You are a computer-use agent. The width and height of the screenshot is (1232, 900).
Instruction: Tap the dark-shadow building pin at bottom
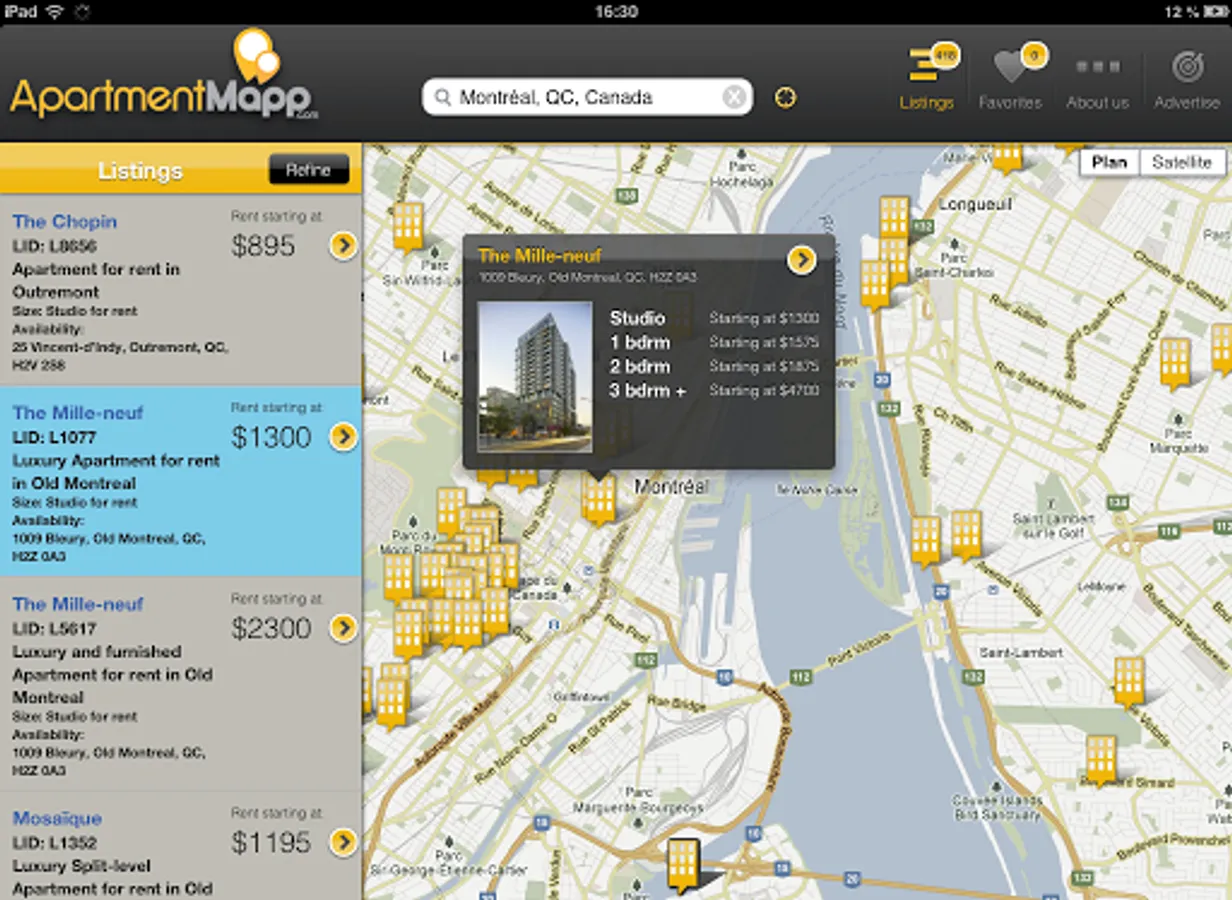pyautogui.click(x=683, y=864)
